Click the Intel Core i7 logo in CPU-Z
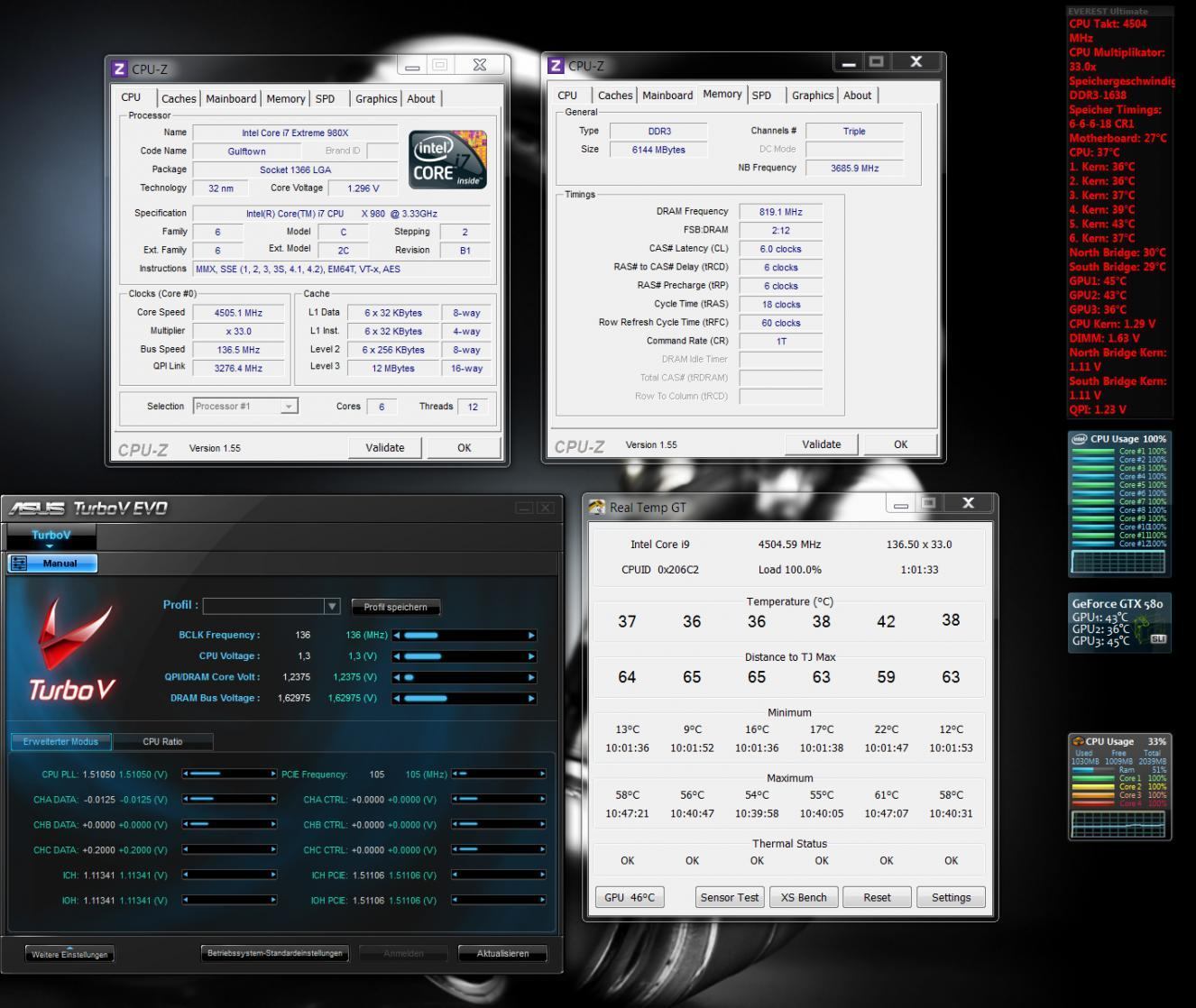 (x=448, y=160)
